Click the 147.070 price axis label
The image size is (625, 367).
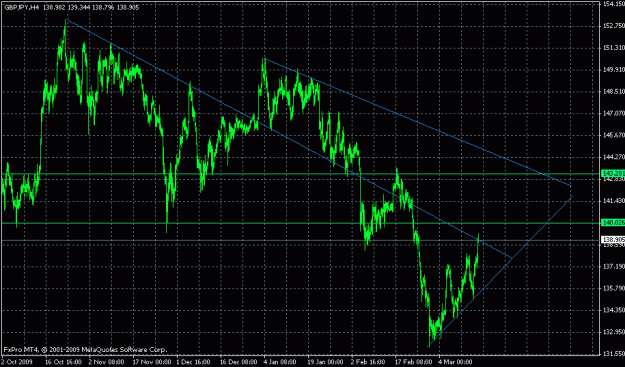pyautogui.click(x=613, y=114)
